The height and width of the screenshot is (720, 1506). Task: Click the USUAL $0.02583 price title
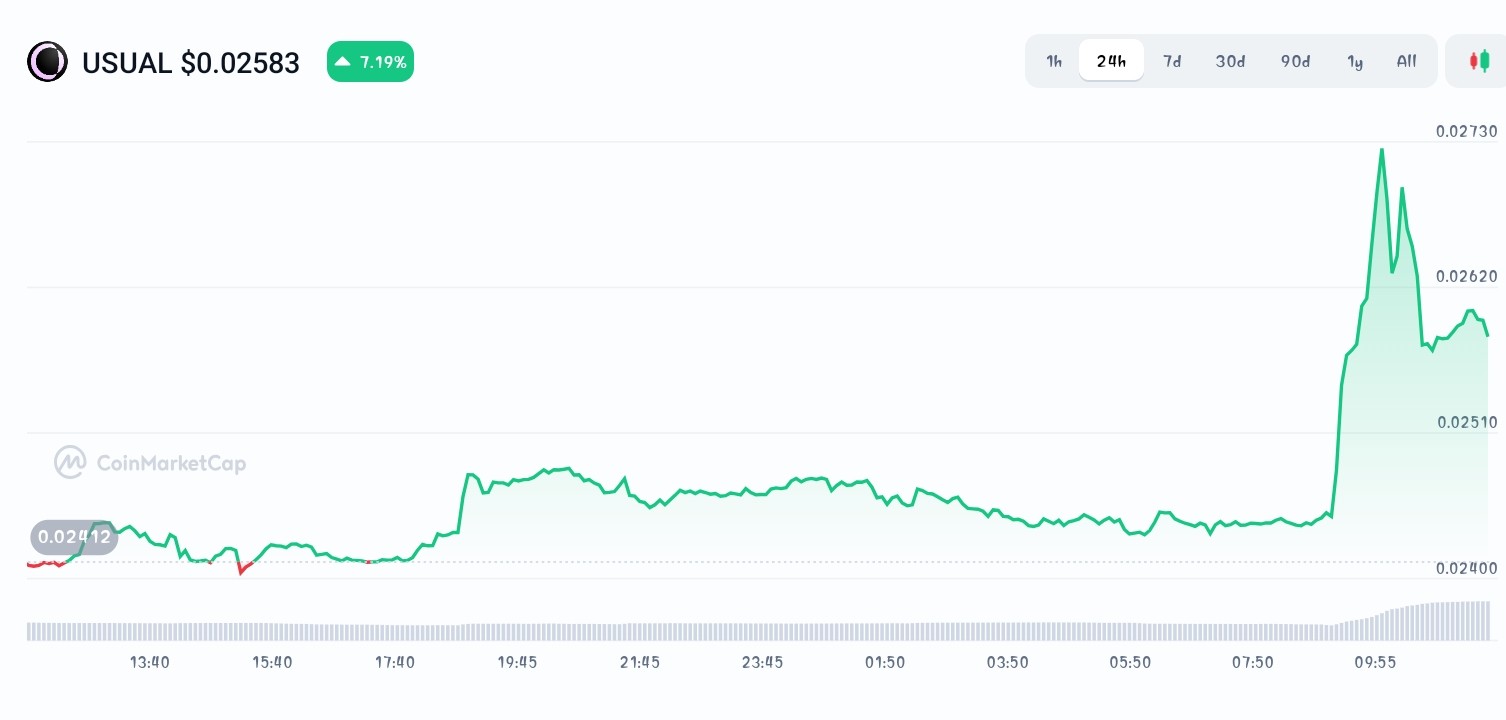coord(191,63)
